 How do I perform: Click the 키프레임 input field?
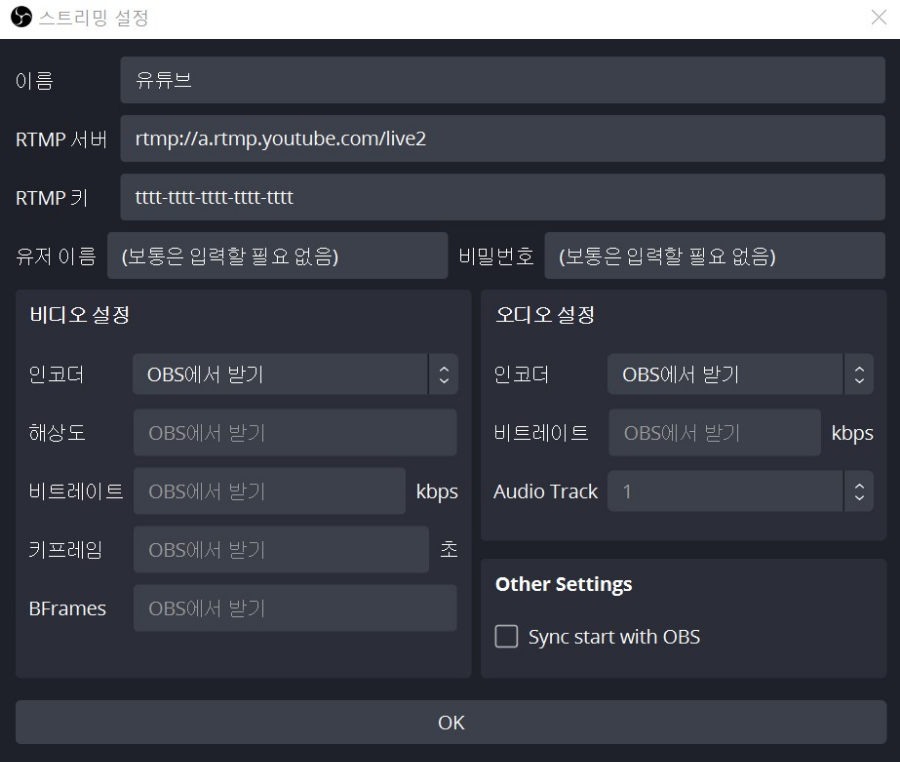pos(281,550)
